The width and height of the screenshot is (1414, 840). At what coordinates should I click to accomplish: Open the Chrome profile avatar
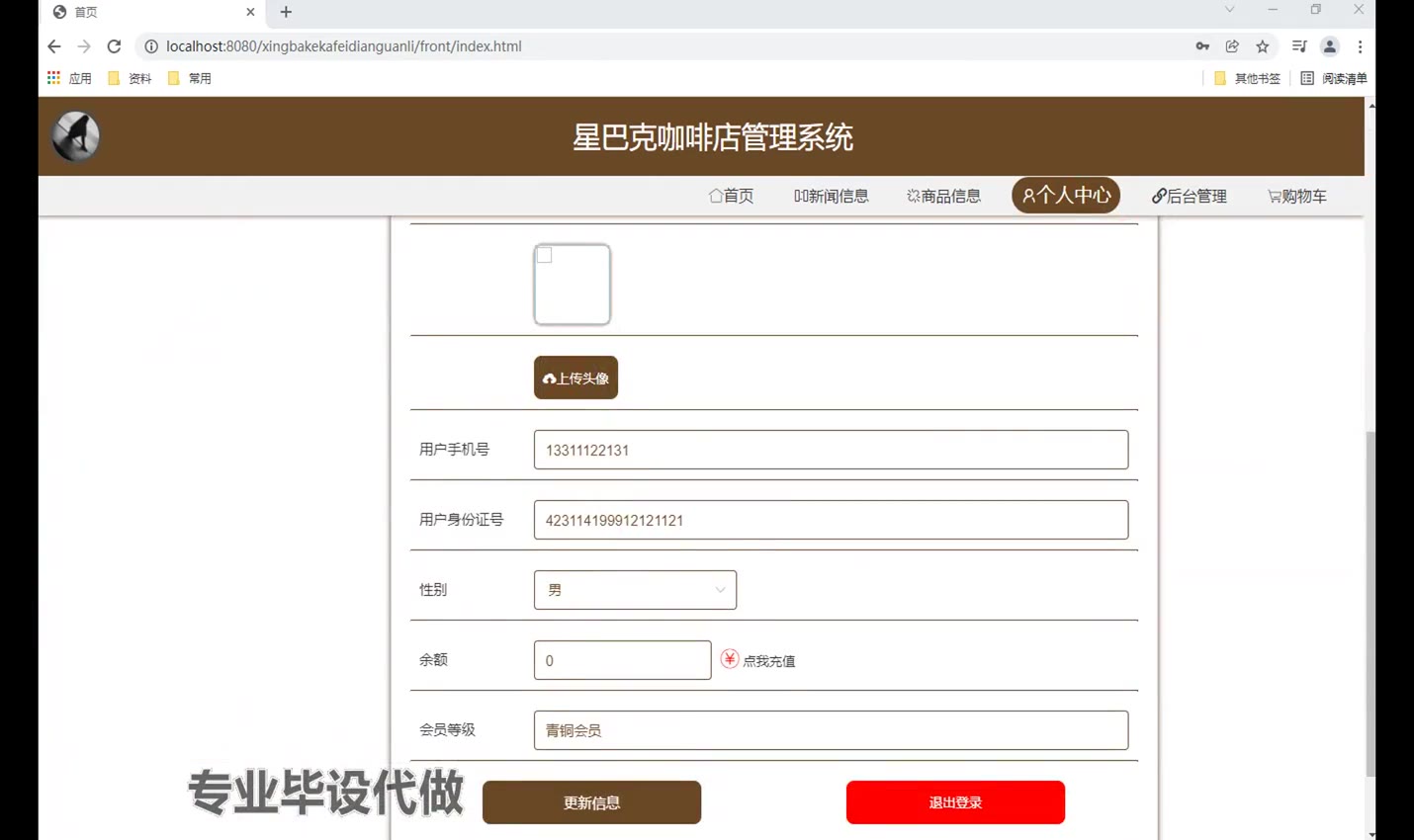tap(1330, 46)
